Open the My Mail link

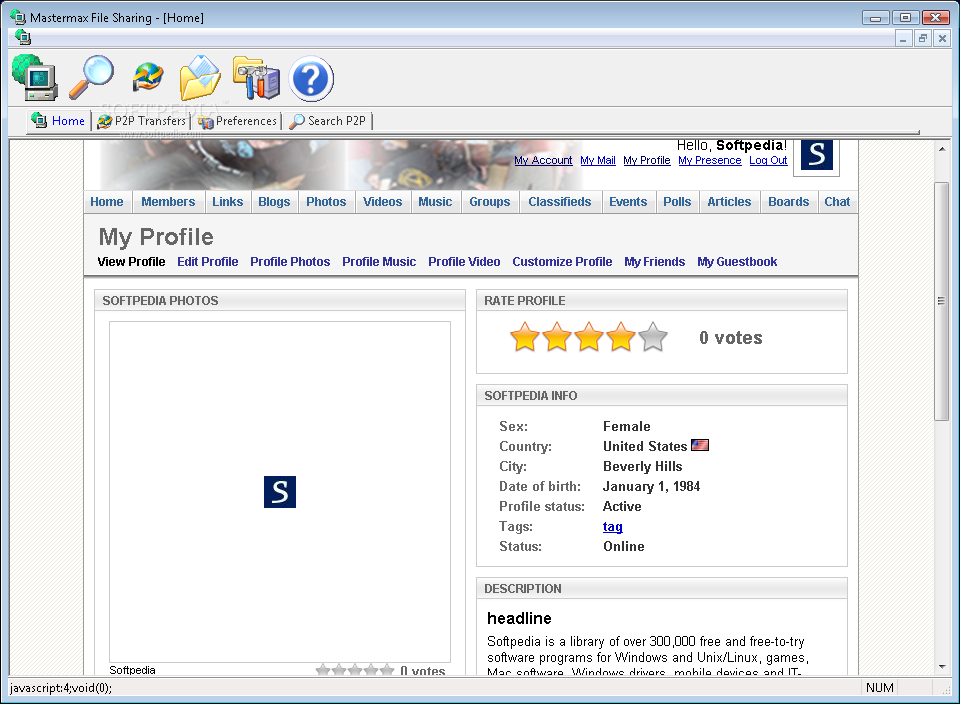point(598,160)
